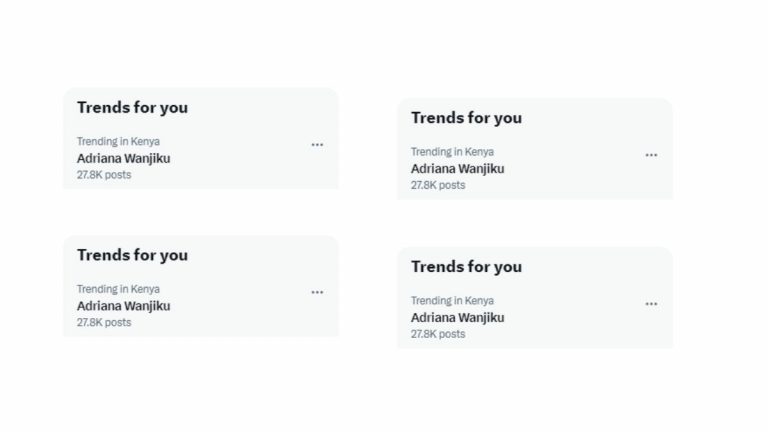This screenshot has height=432, width=768.
Task: Open more options in bottom-left trends card
Action: (317, 293)
